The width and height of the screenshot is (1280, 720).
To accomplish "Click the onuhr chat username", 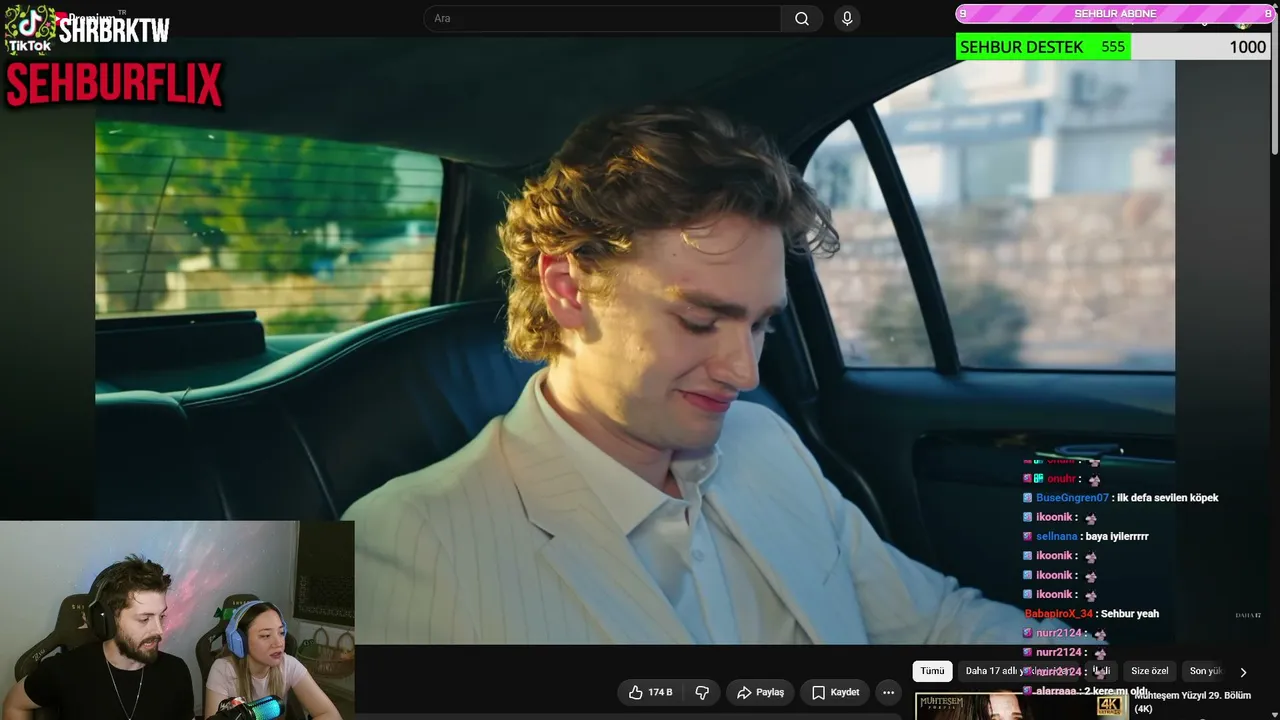I will point(1061,479).
